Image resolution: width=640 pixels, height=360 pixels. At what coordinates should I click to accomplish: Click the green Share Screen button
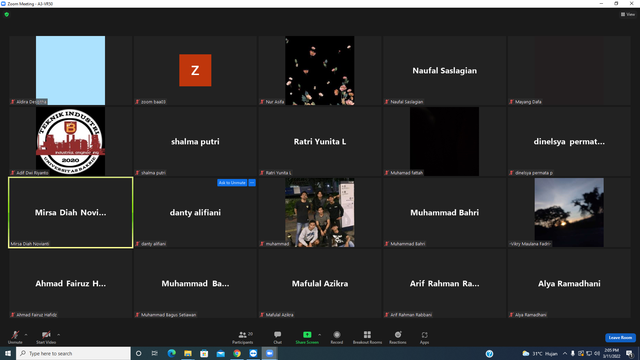pyautogui.click(x=307, y=337)
